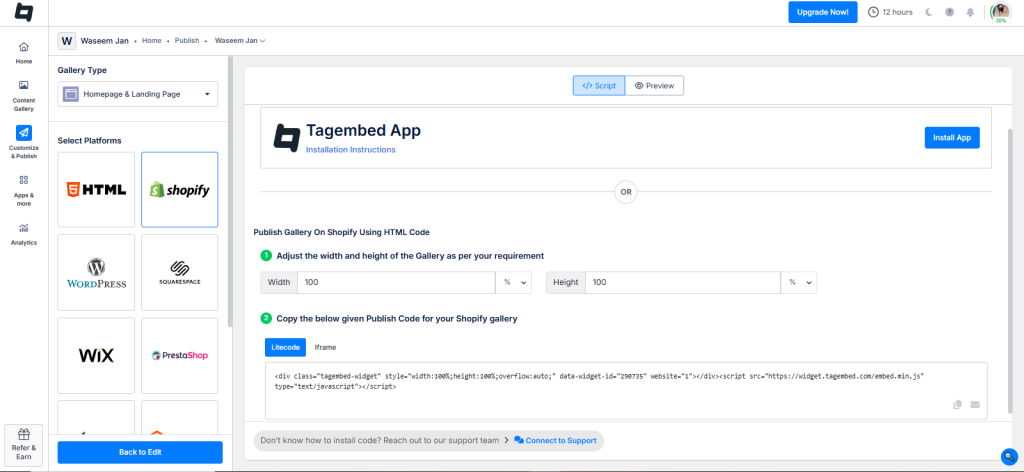Open the Publish breadcrumb link
1024x472 pixels.
[187, 40]
